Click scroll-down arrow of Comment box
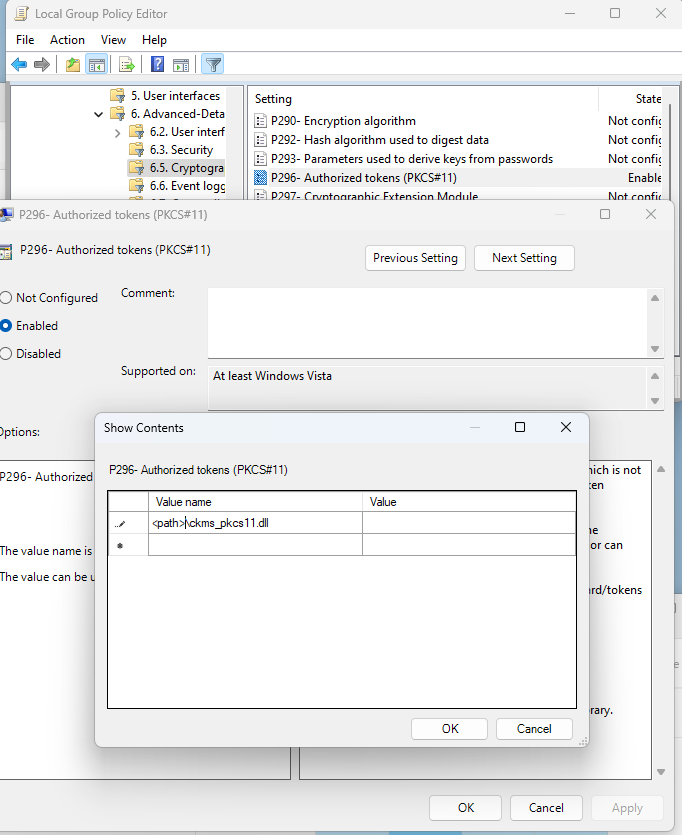Screen dimensions: 682x835 [655, 348]
